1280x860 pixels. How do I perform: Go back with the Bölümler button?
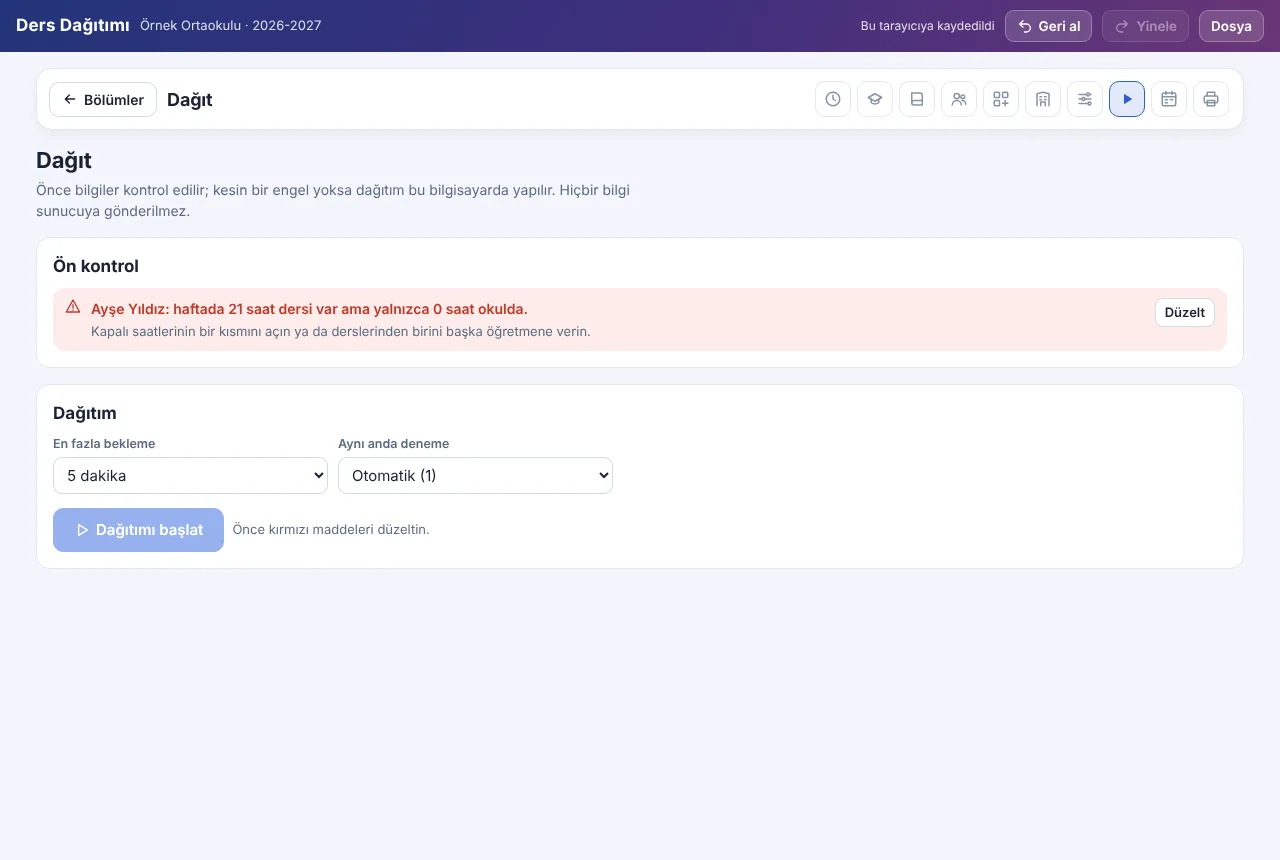point(103,99)
